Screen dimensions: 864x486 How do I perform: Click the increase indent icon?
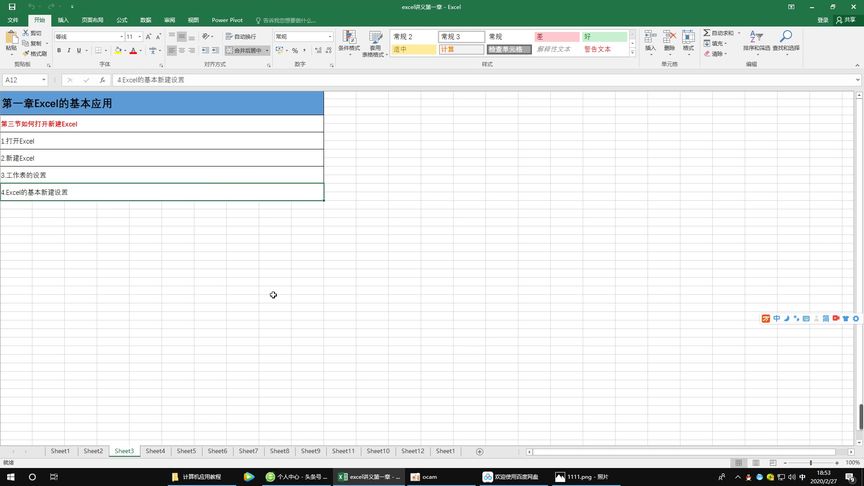215,51
